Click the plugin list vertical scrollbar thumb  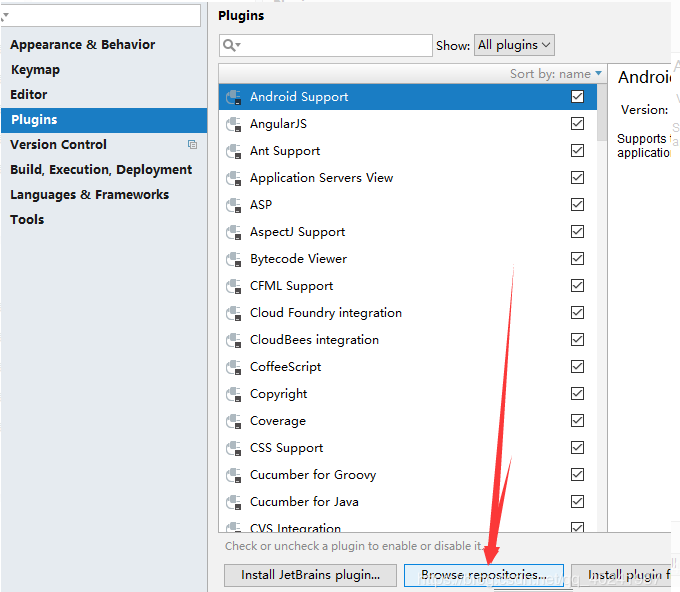[602, 112]
